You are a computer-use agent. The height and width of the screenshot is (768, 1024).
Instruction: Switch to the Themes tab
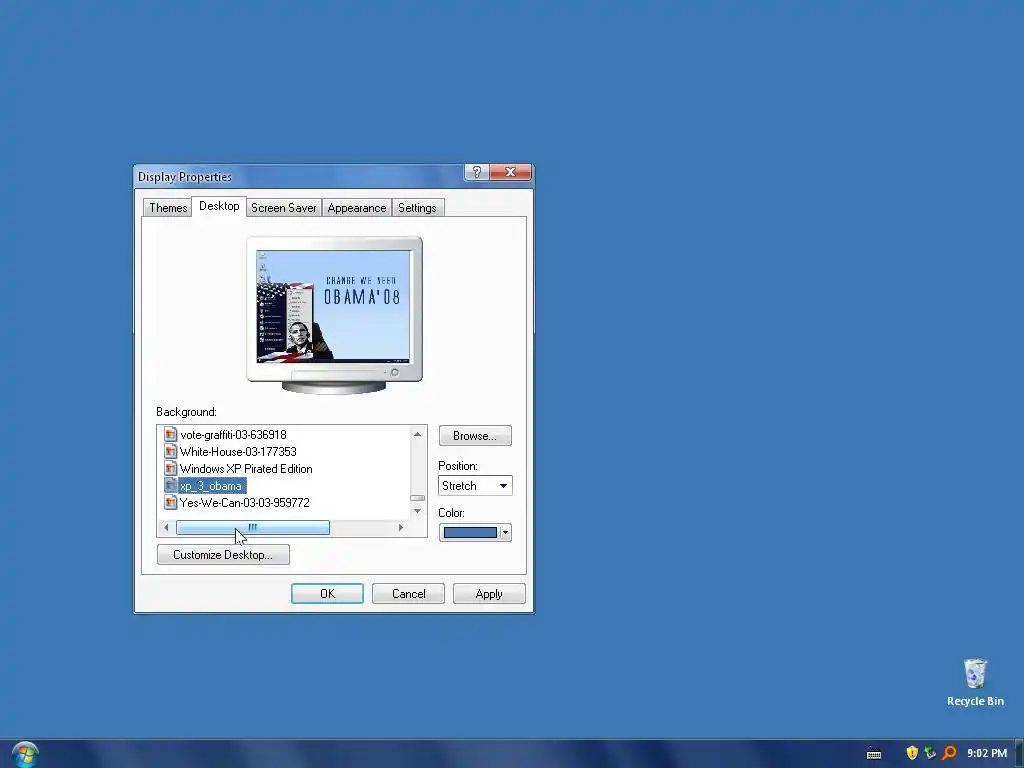168,208
